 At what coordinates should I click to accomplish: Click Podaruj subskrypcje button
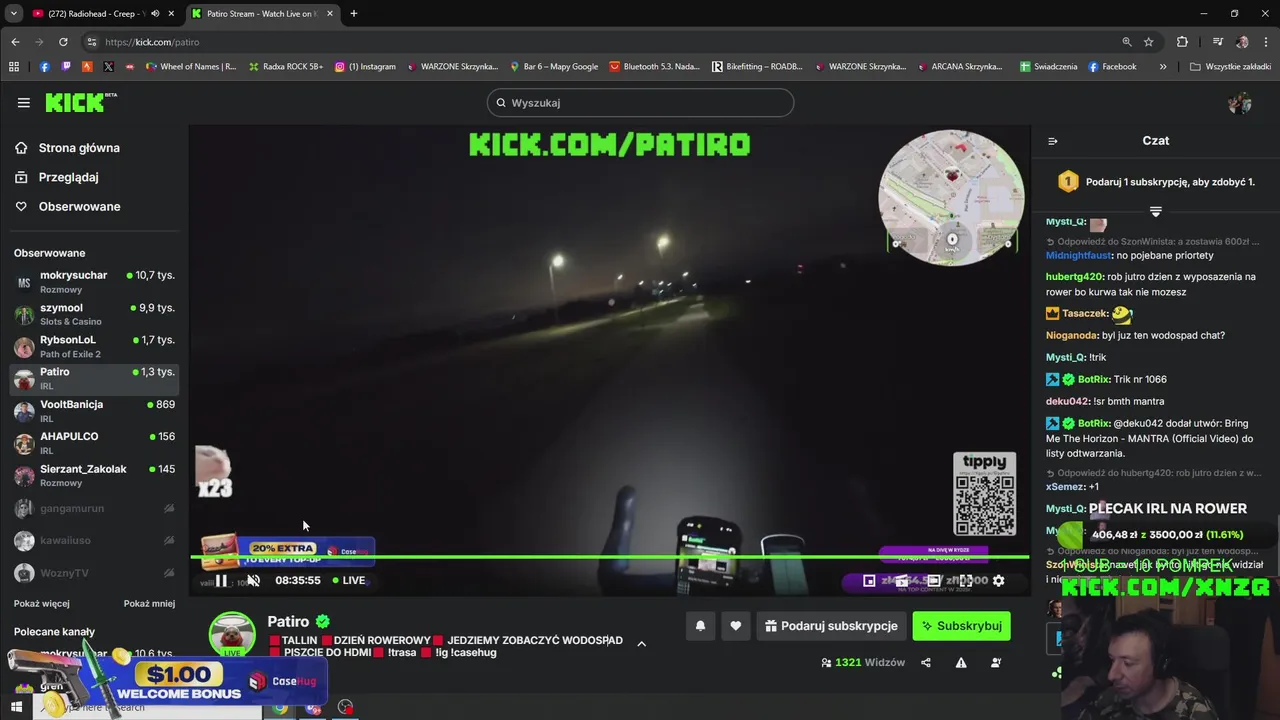coord(831,626)
